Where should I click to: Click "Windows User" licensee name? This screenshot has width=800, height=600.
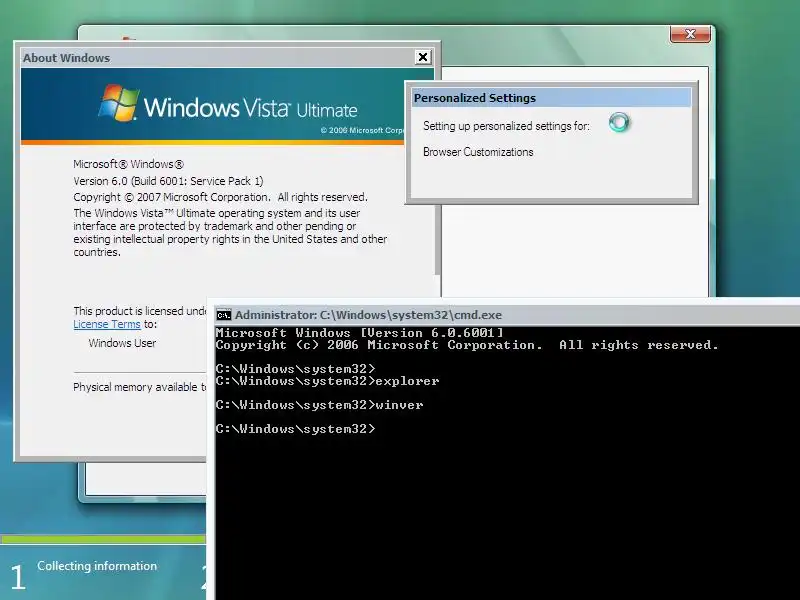point(122,343)
